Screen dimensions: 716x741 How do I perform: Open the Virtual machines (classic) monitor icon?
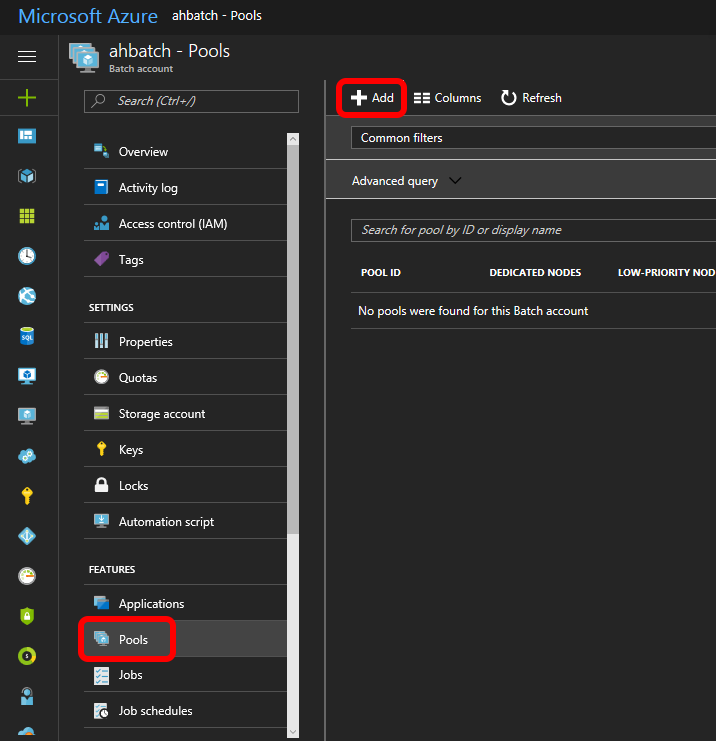(x=27, y=416)
